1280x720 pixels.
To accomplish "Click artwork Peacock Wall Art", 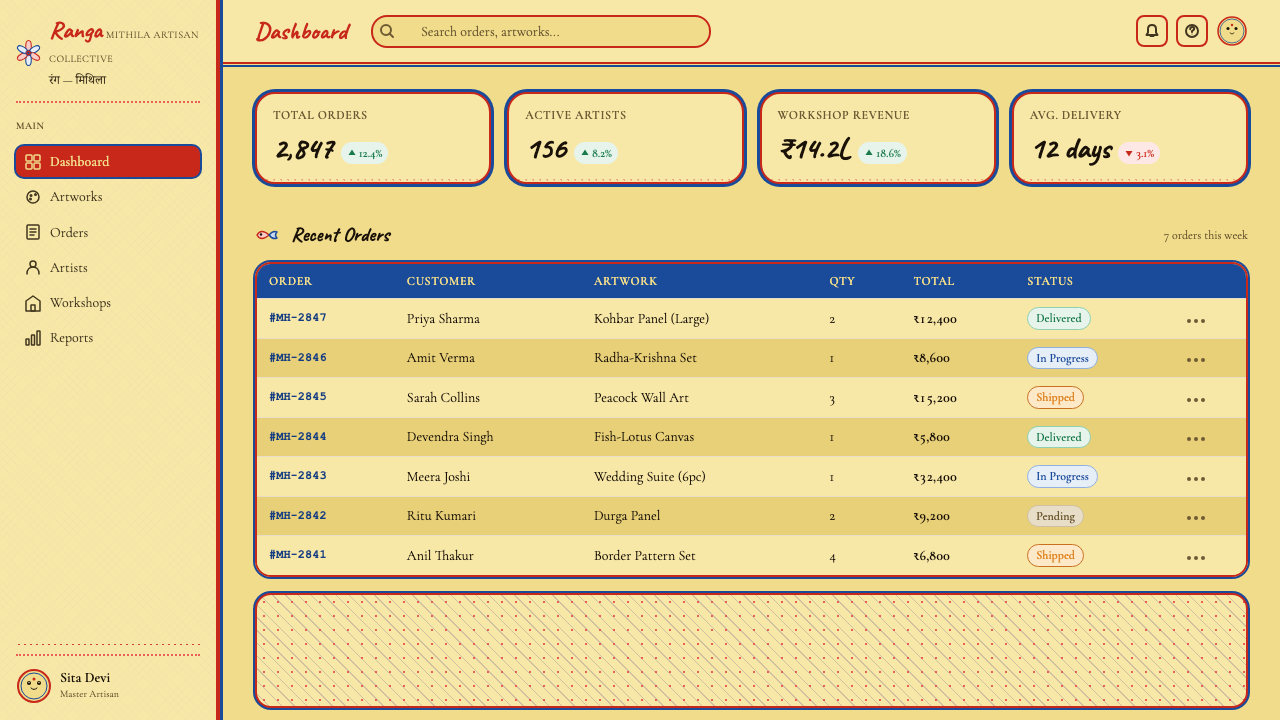I will [x=641, y=398].
